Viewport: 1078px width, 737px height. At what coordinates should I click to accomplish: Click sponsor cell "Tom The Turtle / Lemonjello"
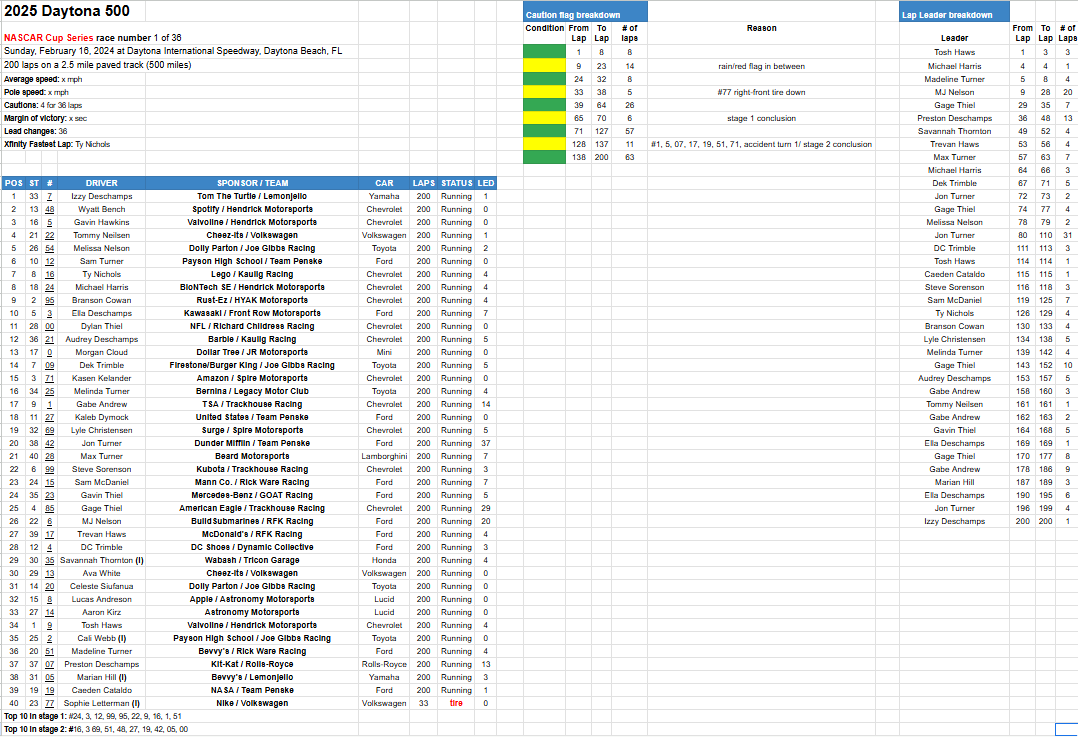(252, 197)
